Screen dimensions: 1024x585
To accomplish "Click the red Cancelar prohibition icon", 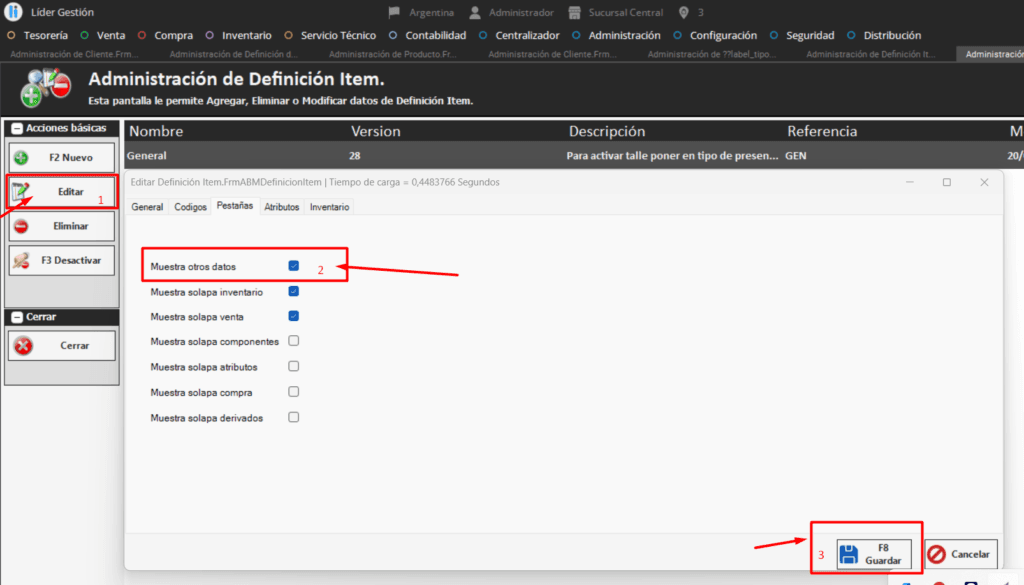I will [x=937, y=554].
